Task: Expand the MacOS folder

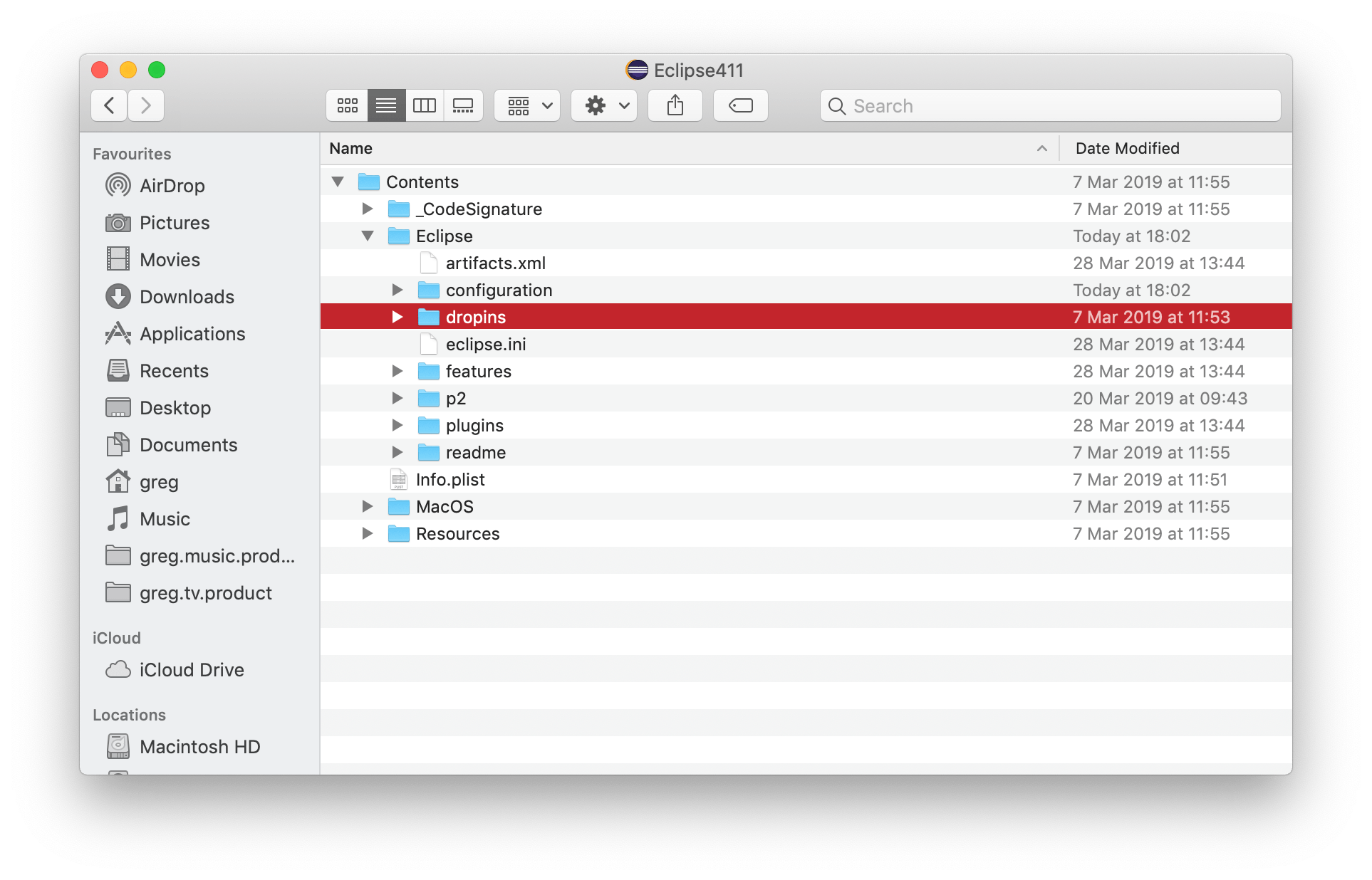Action: click(368, 506)
